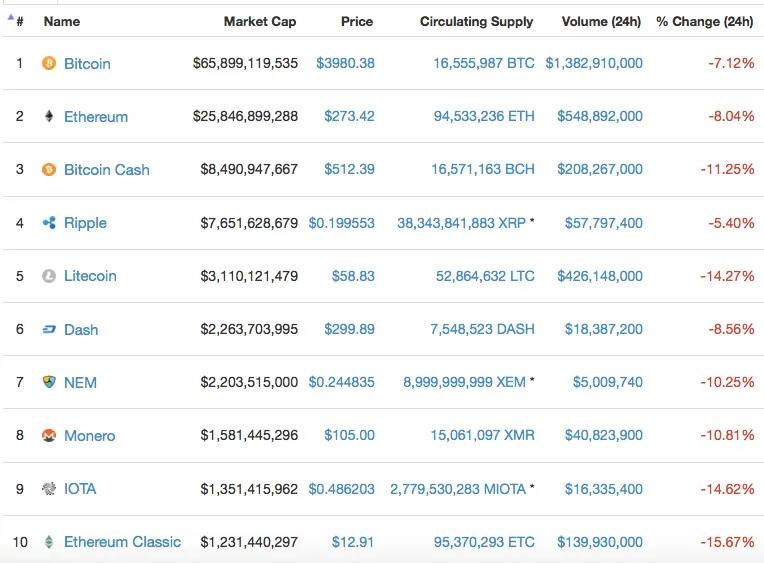Image resolution: width=764 pixels, height=563 pixels.
Task: Click supply 2,779,530,283 MIOTA
Action: 458,488
